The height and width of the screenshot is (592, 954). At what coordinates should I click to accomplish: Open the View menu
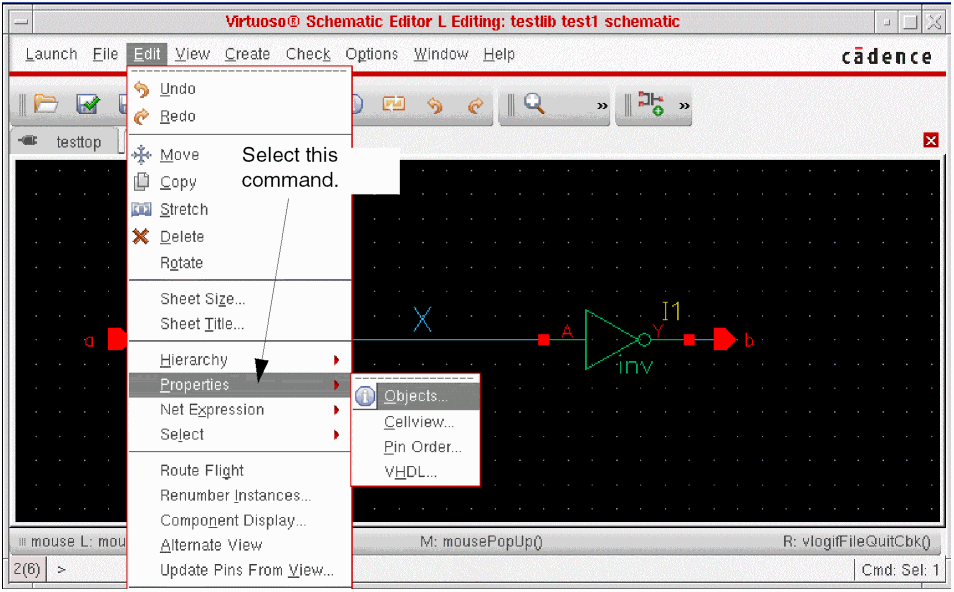tap(192, 55)
